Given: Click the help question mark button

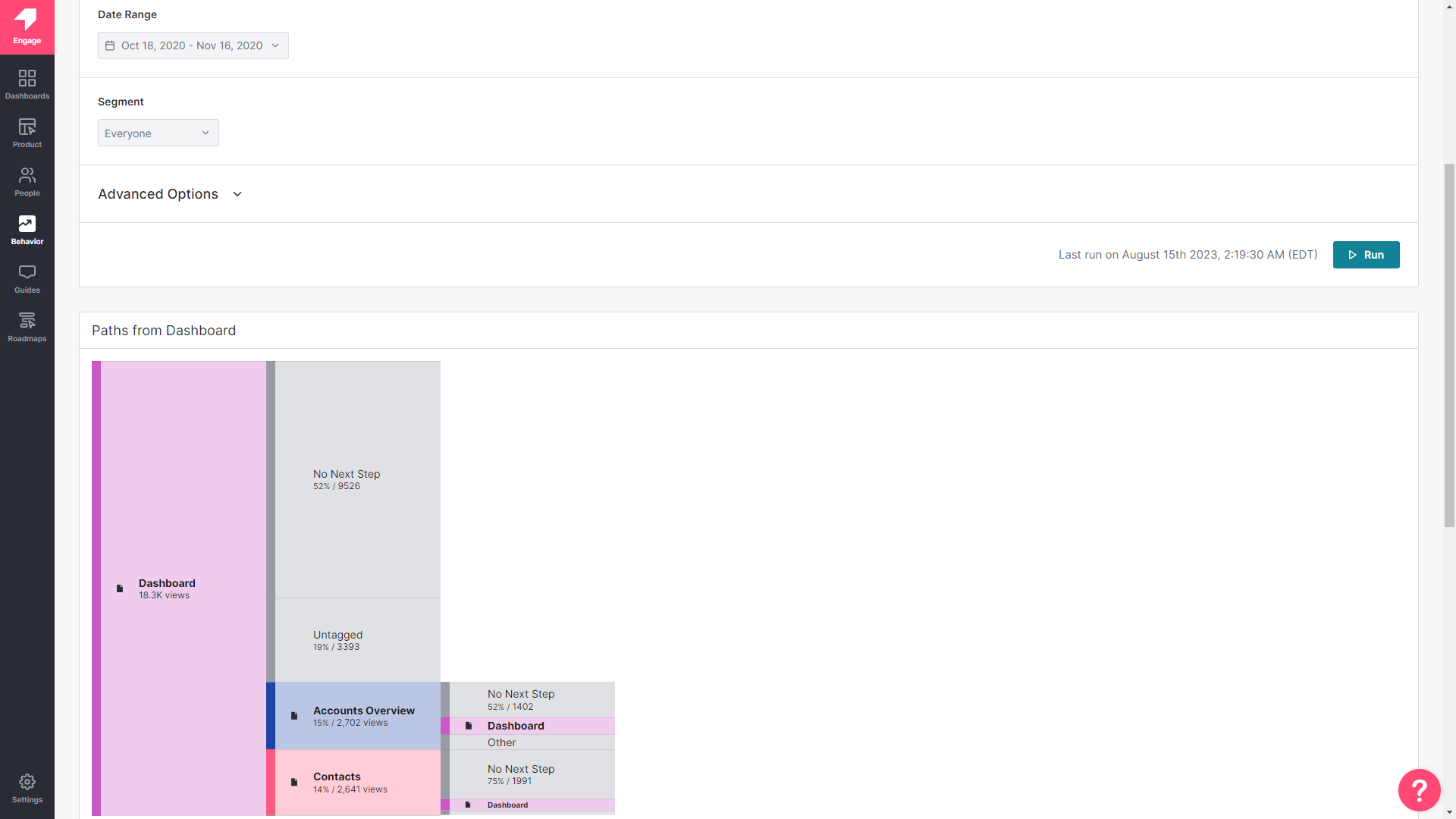Looking at the screenshot, I should tap(1419, 790).
